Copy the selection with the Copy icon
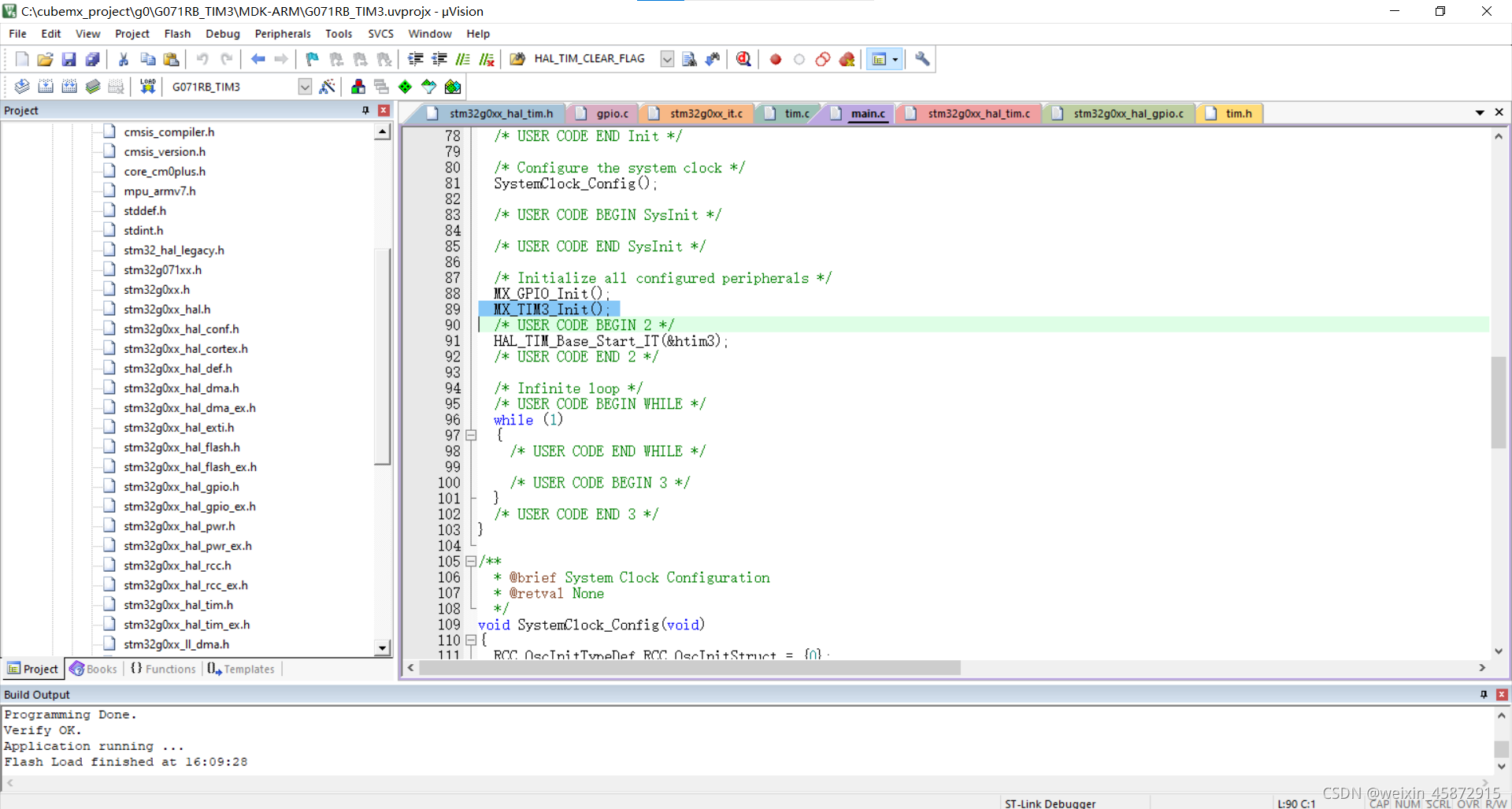This screenshot has height=809, width=1512. pos(147,59)
